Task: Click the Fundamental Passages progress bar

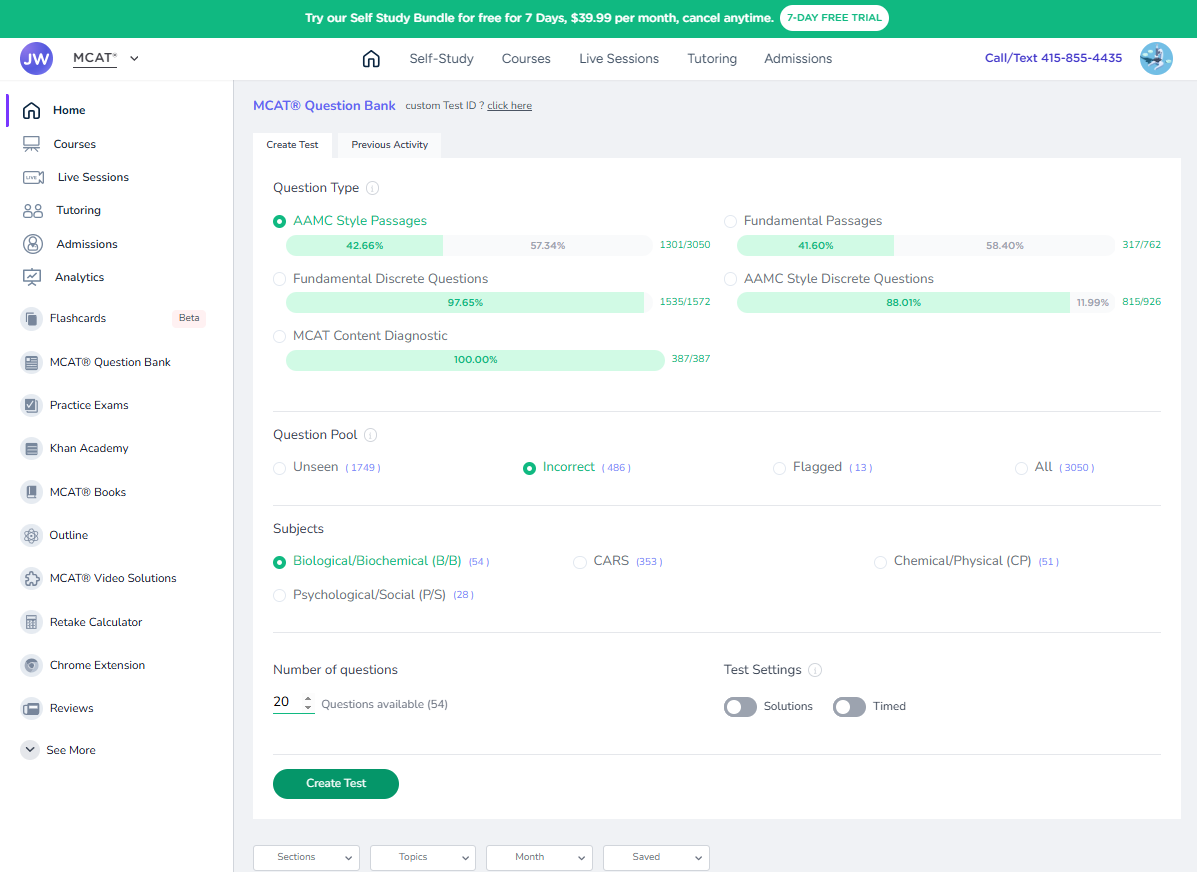Action: pyautogui.click(x=926, y=246)
